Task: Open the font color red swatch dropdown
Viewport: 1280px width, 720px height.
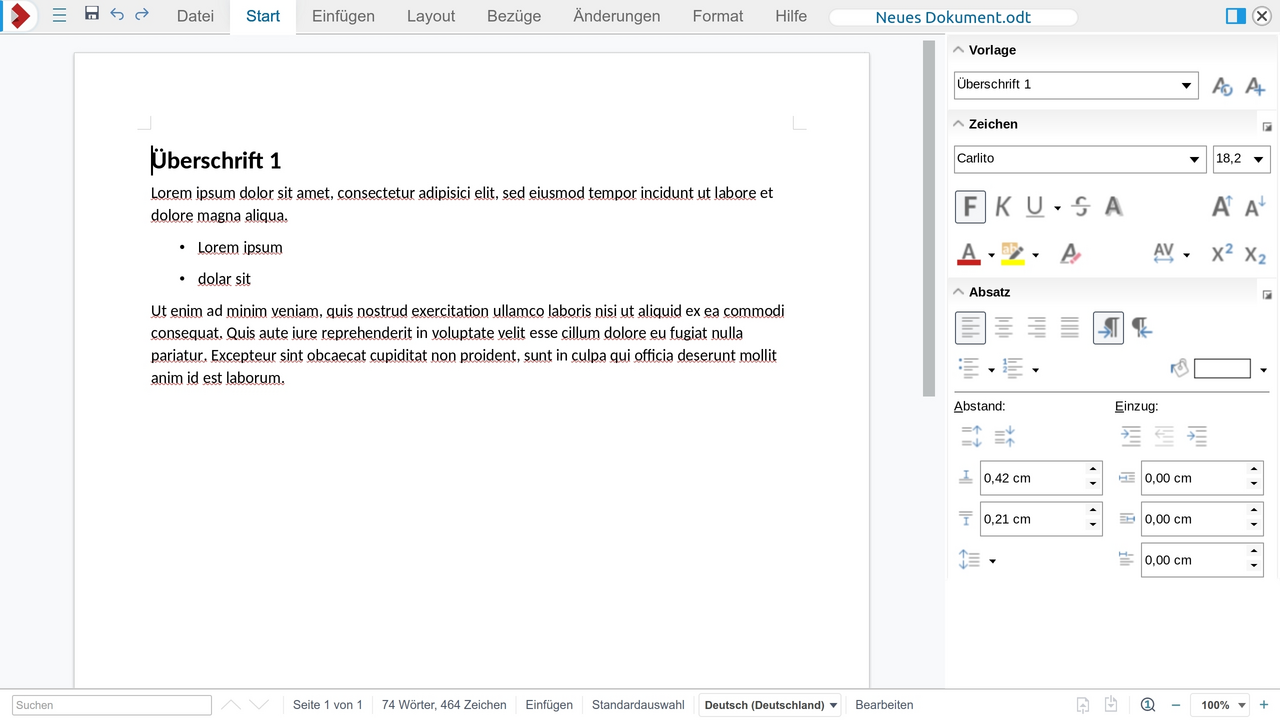Action: coord(991,253)
